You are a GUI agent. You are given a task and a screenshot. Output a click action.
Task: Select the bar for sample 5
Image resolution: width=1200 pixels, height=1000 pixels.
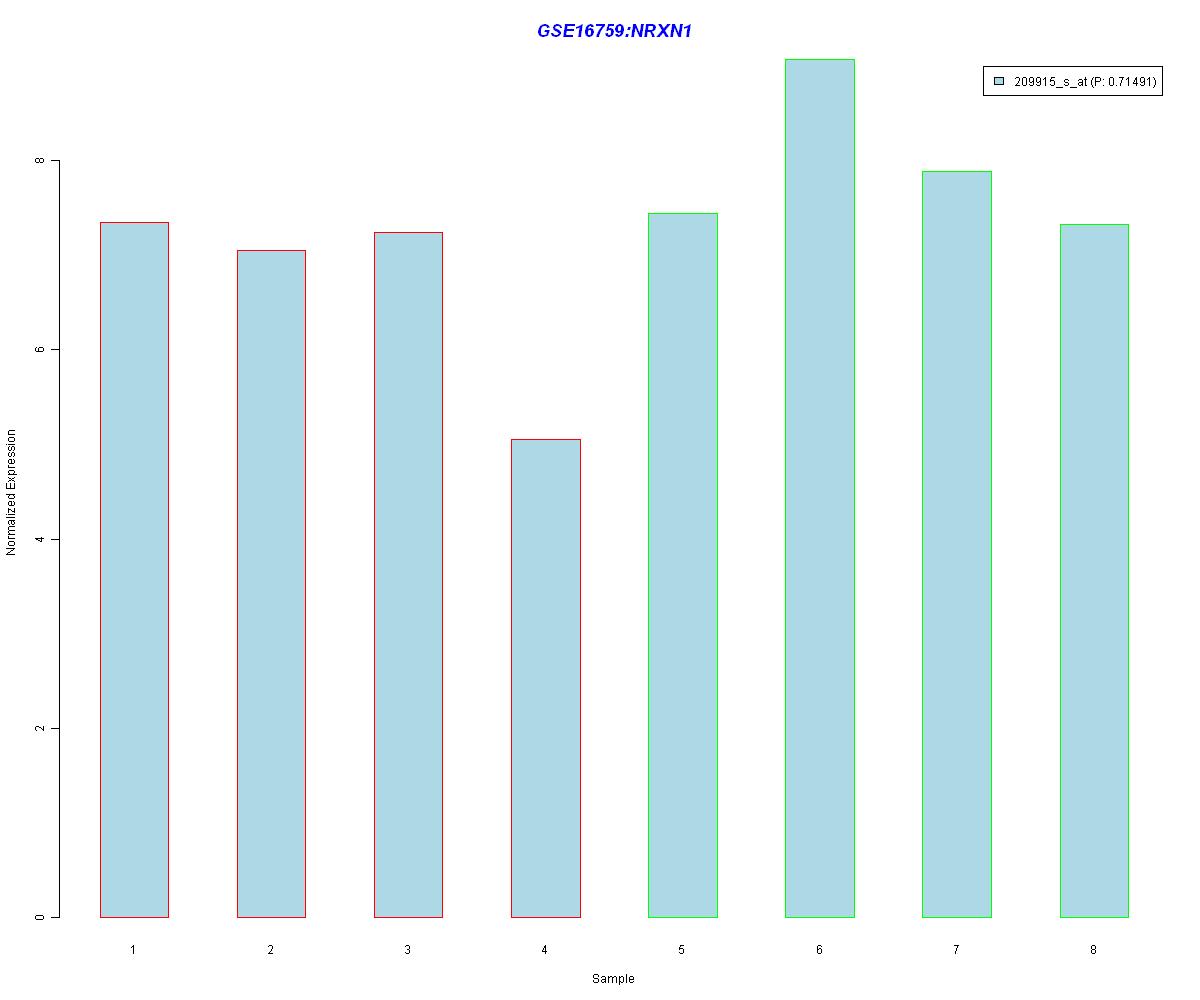(x=683, y=565)
